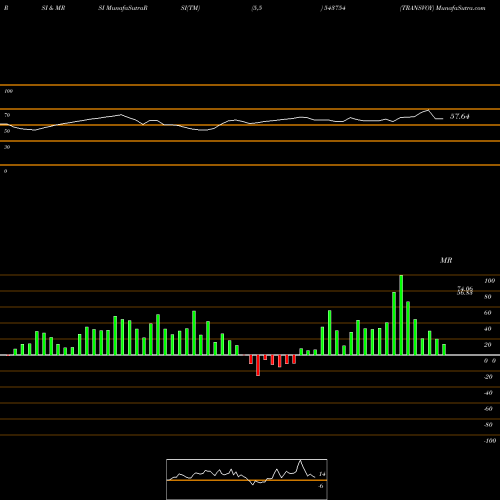Click the overlapping 74.06 value label
This screenshot has height=500, width=500.
click(x=465, y=288)
